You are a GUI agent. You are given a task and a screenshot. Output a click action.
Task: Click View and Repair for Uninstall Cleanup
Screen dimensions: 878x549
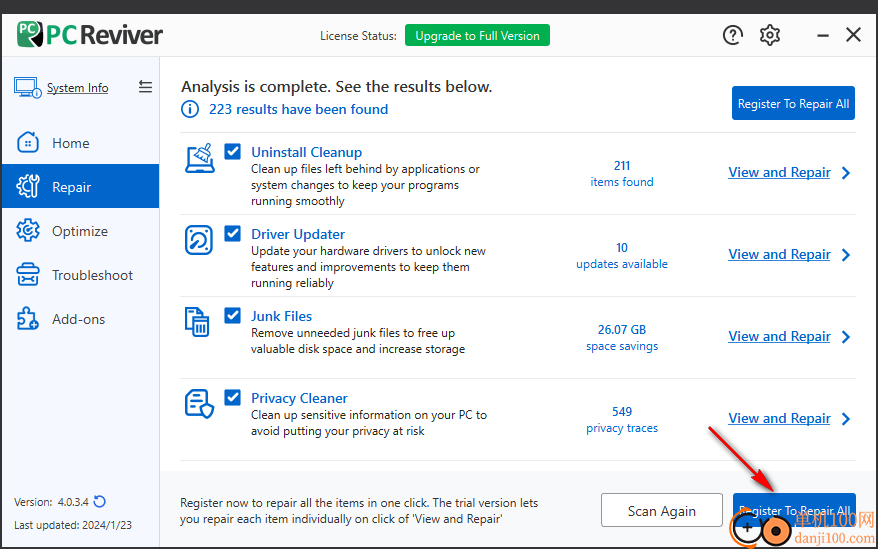779,173
